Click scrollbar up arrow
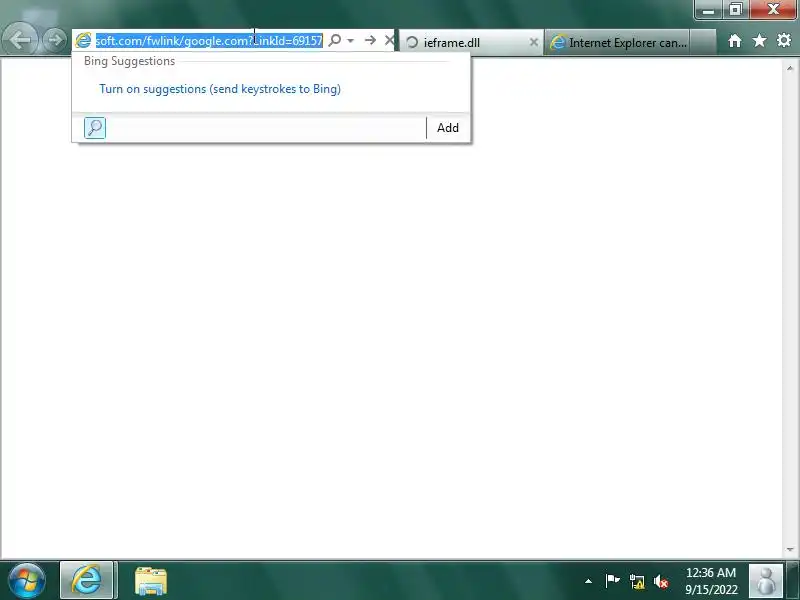This screenshot has height=600, width=800. tap(790, 68)
